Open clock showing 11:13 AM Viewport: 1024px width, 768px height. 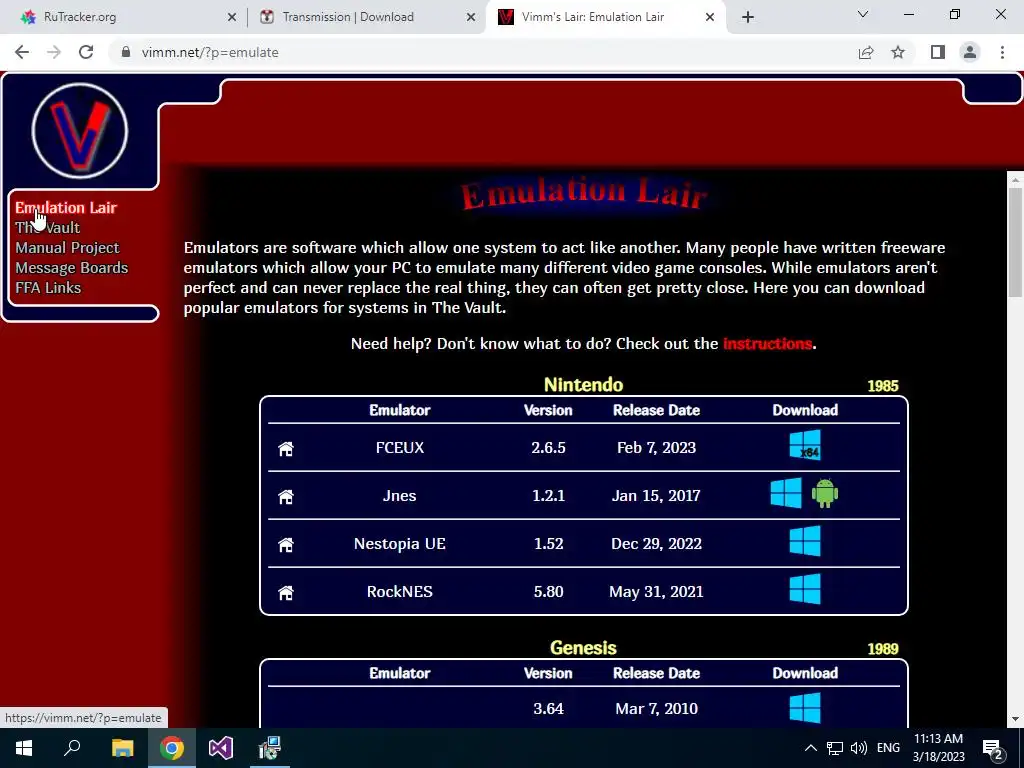938,748
